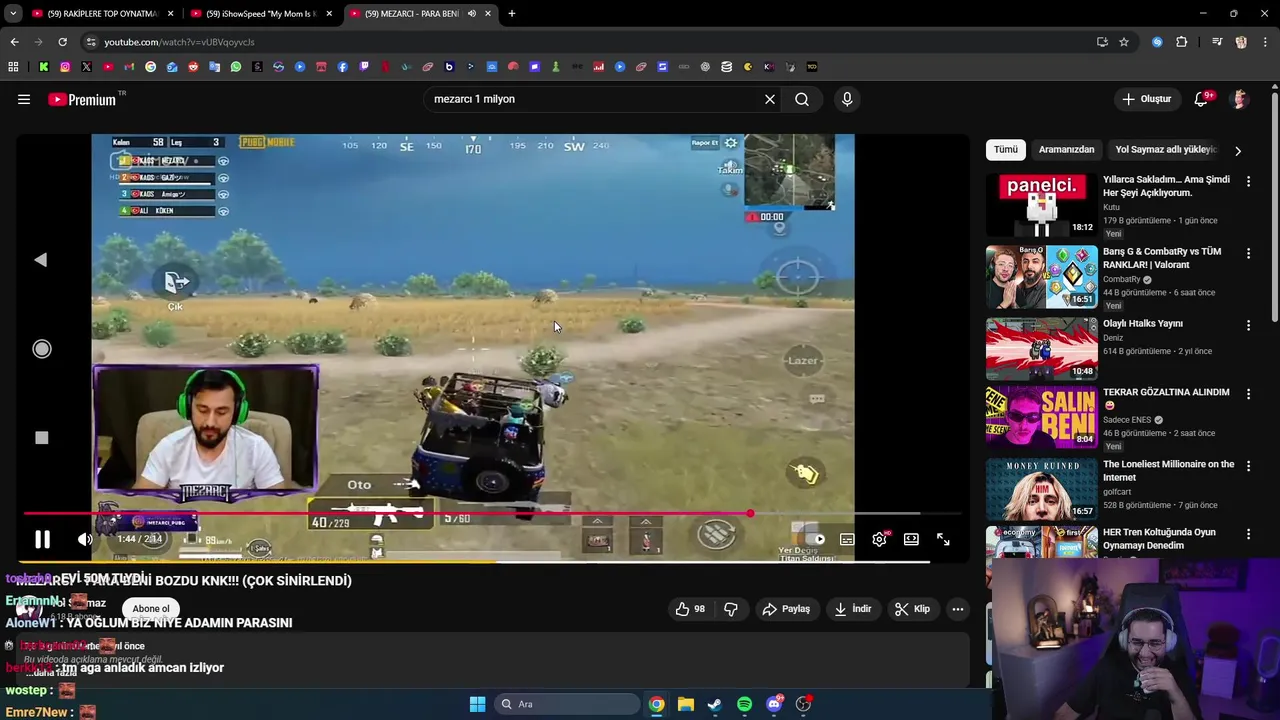Open Google bookmark in bookmarks bar
Viewport: 1280px width, 720px height.
[151, 67]
